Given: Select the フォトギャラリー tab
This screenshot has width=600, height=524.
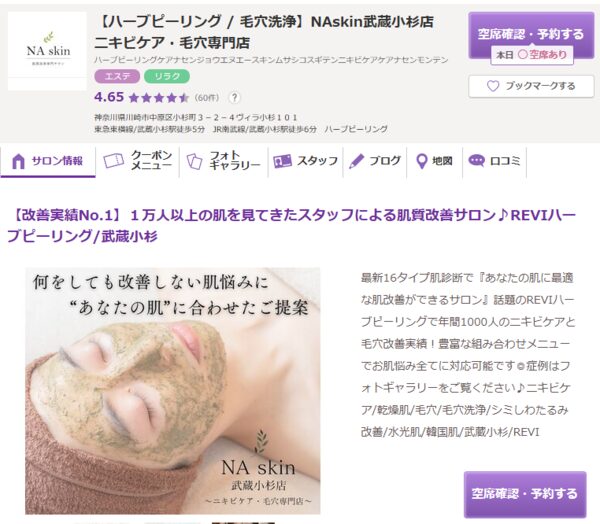Looking at the screenshot, I should click(x=224, y=161).
